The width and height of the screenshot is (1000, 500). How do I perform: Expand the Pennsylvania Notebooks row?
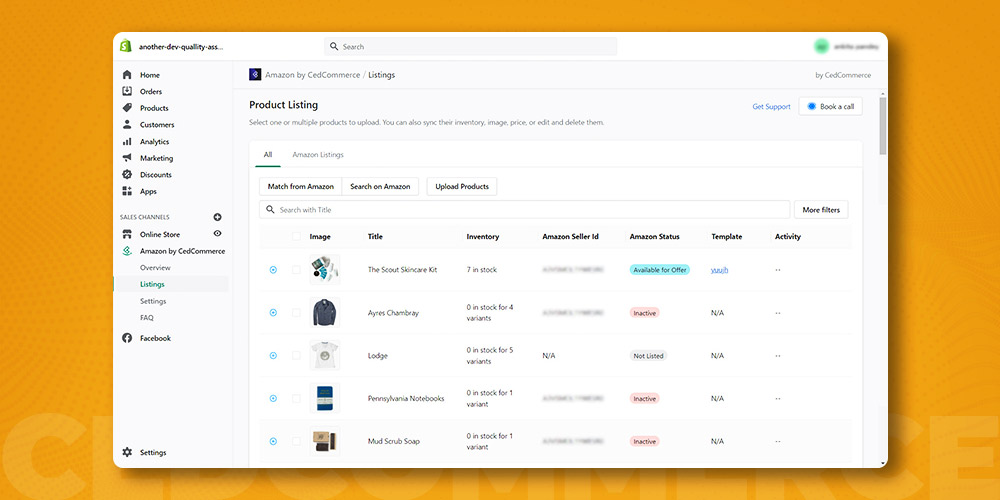point(273,398)
